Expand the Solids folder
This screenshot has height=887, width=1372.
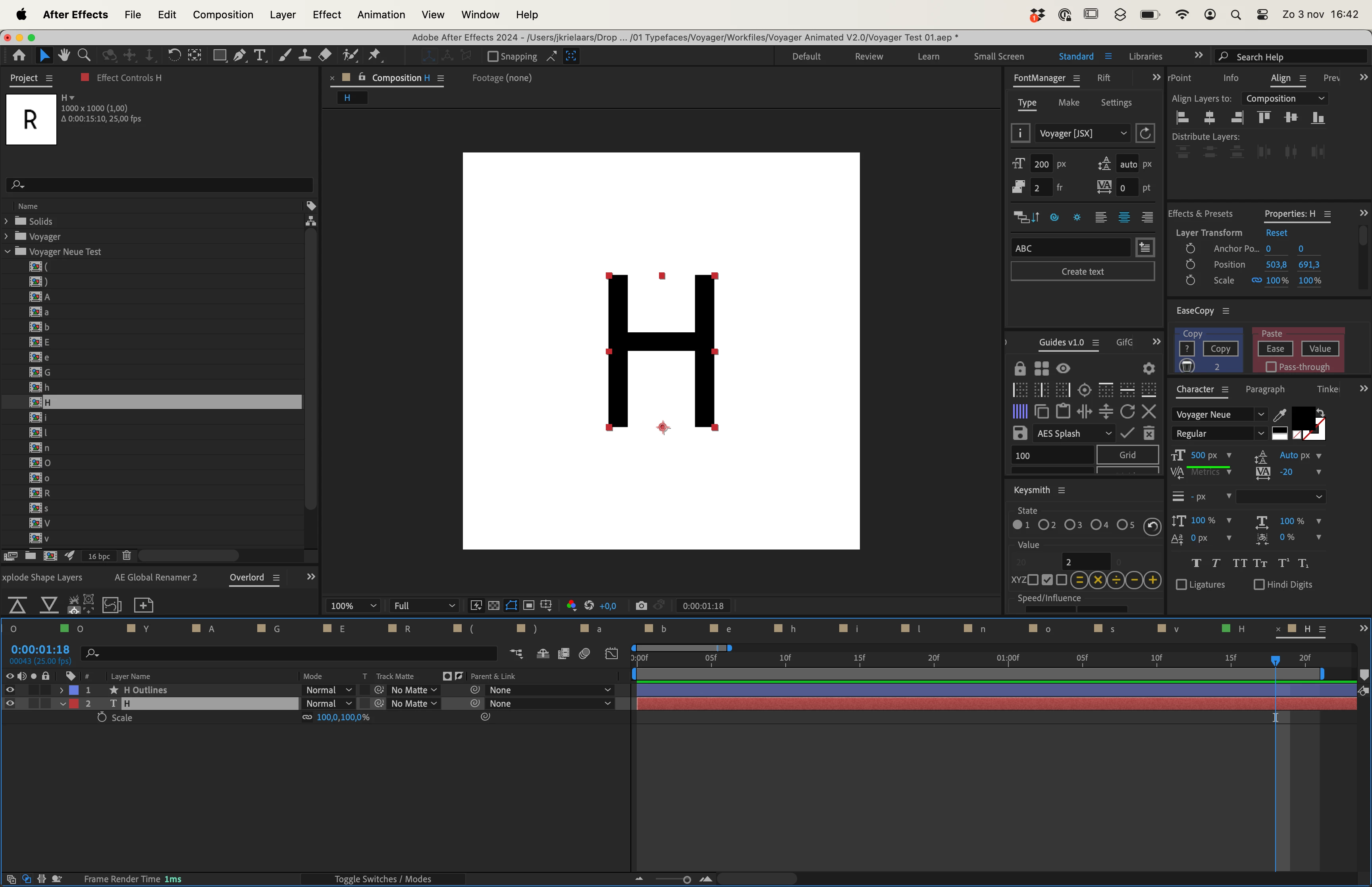(x=6, y=221)
